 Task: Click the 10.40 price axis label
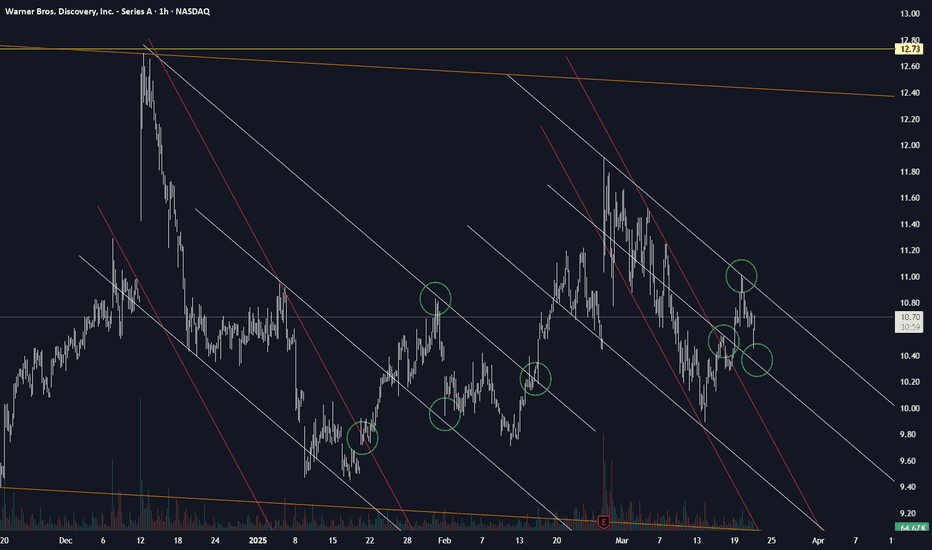(x=910, y=356)
